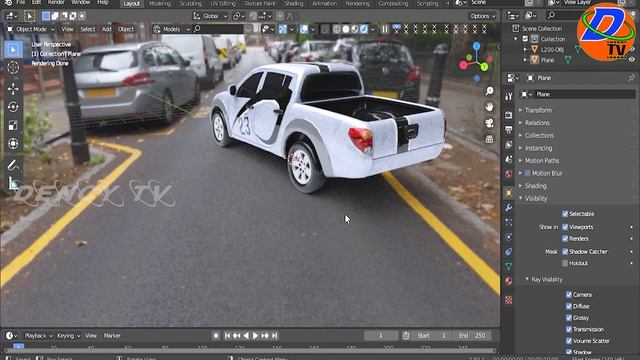Open the Keying dropdown menu
Image resolution: width=640 pixels, height=360 pixels.
(x=68, y=336)
